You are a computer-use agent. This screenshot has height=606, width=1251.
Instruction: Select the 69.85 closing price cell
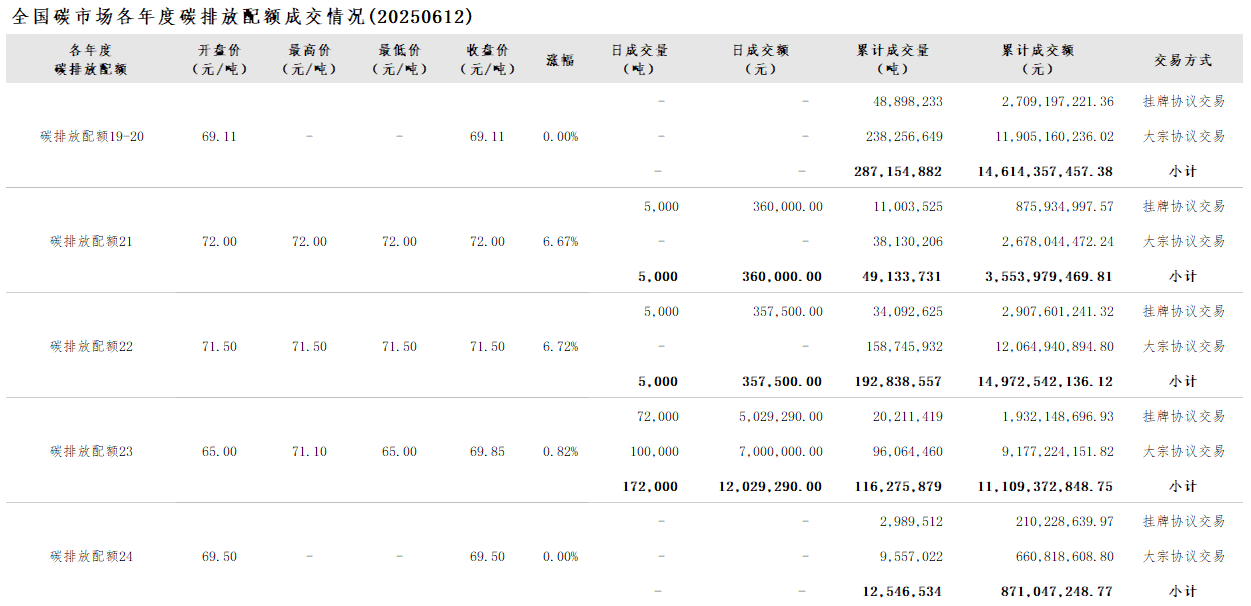tap(487, 451)
